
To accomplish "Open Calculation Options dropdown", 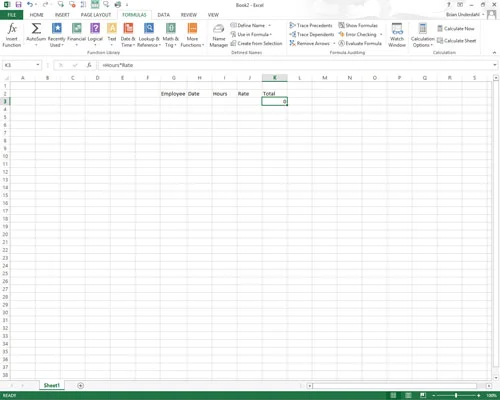I will pyautogui.click(x=422, y=35).
